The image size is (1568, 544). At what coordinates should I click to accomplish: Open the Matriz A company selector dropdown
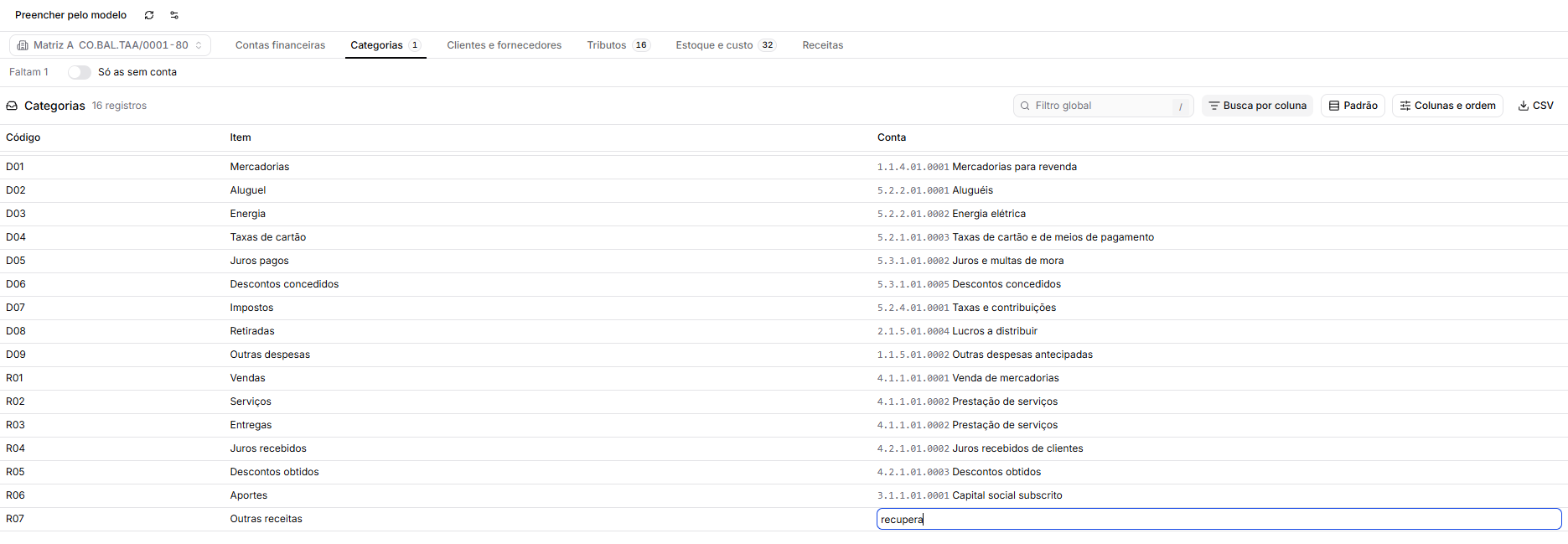110,45
